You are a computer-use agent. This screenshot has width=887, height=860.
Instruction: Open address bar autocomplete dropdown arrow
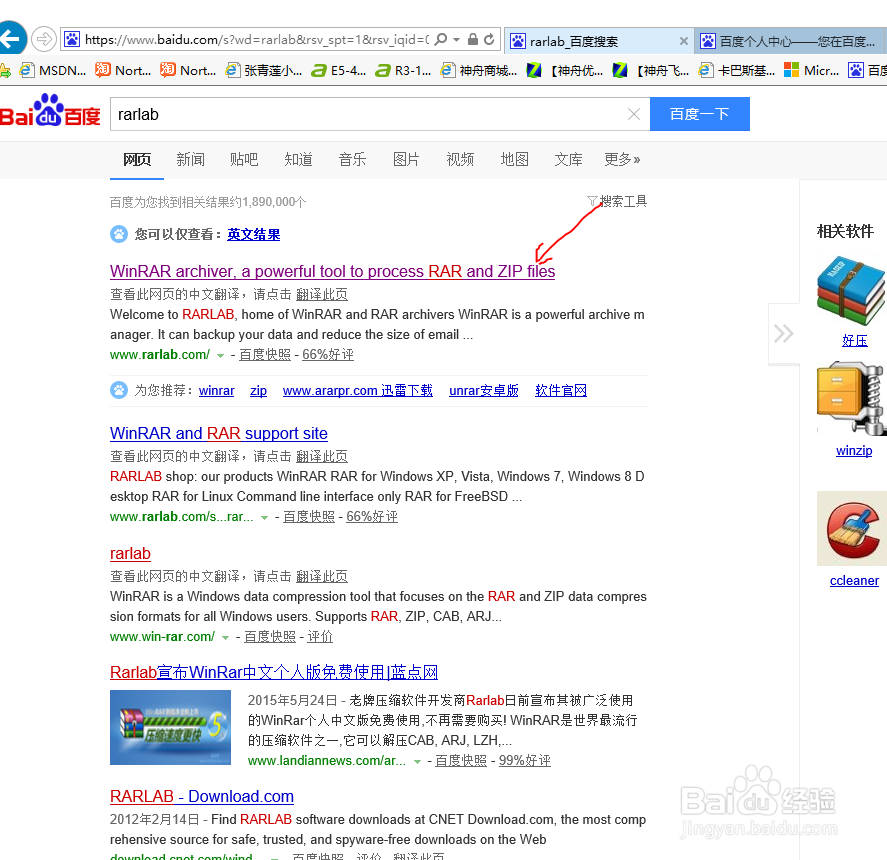[457, 39]
